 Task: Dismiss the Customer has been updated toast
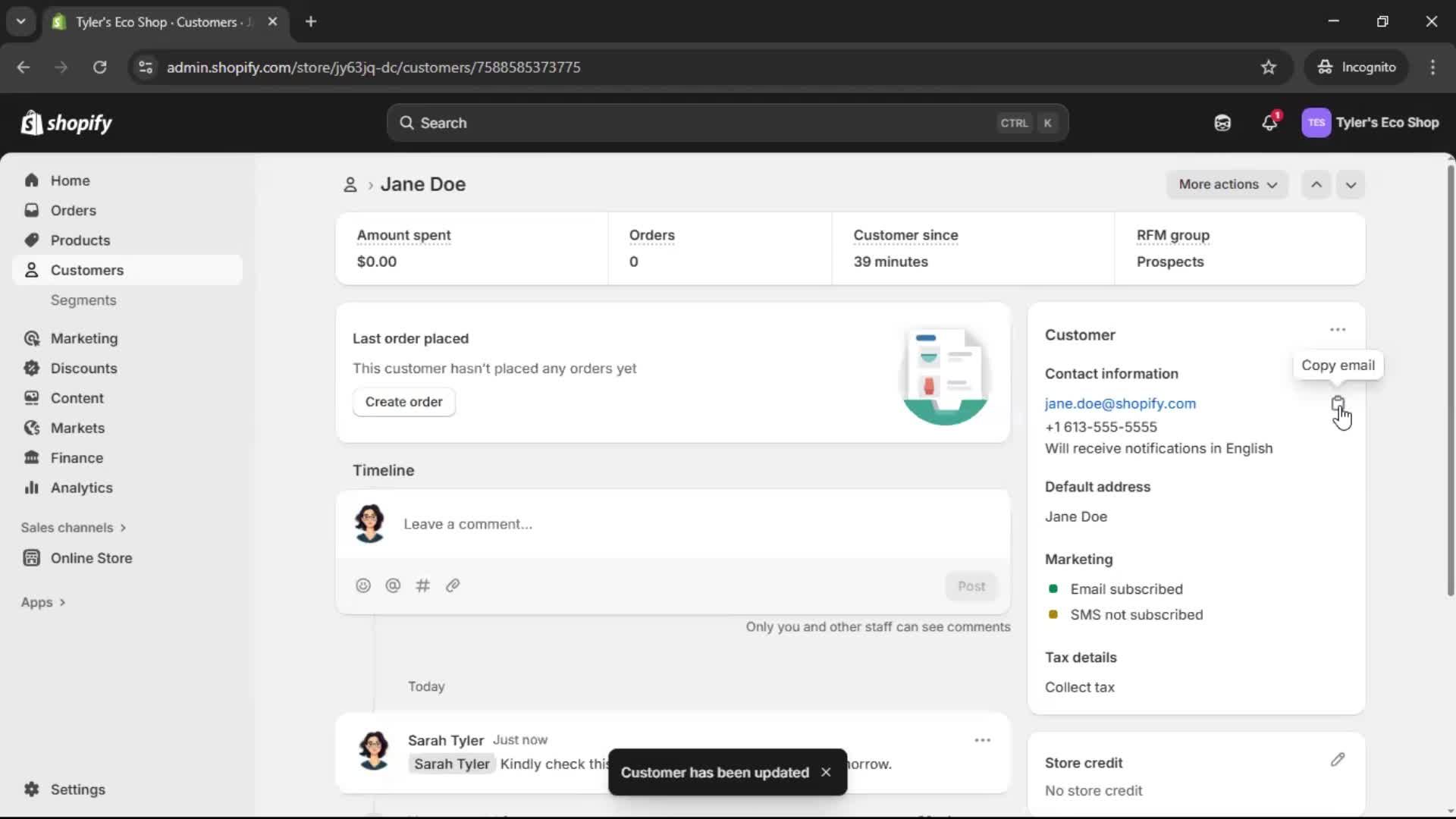tap(825, 772)
